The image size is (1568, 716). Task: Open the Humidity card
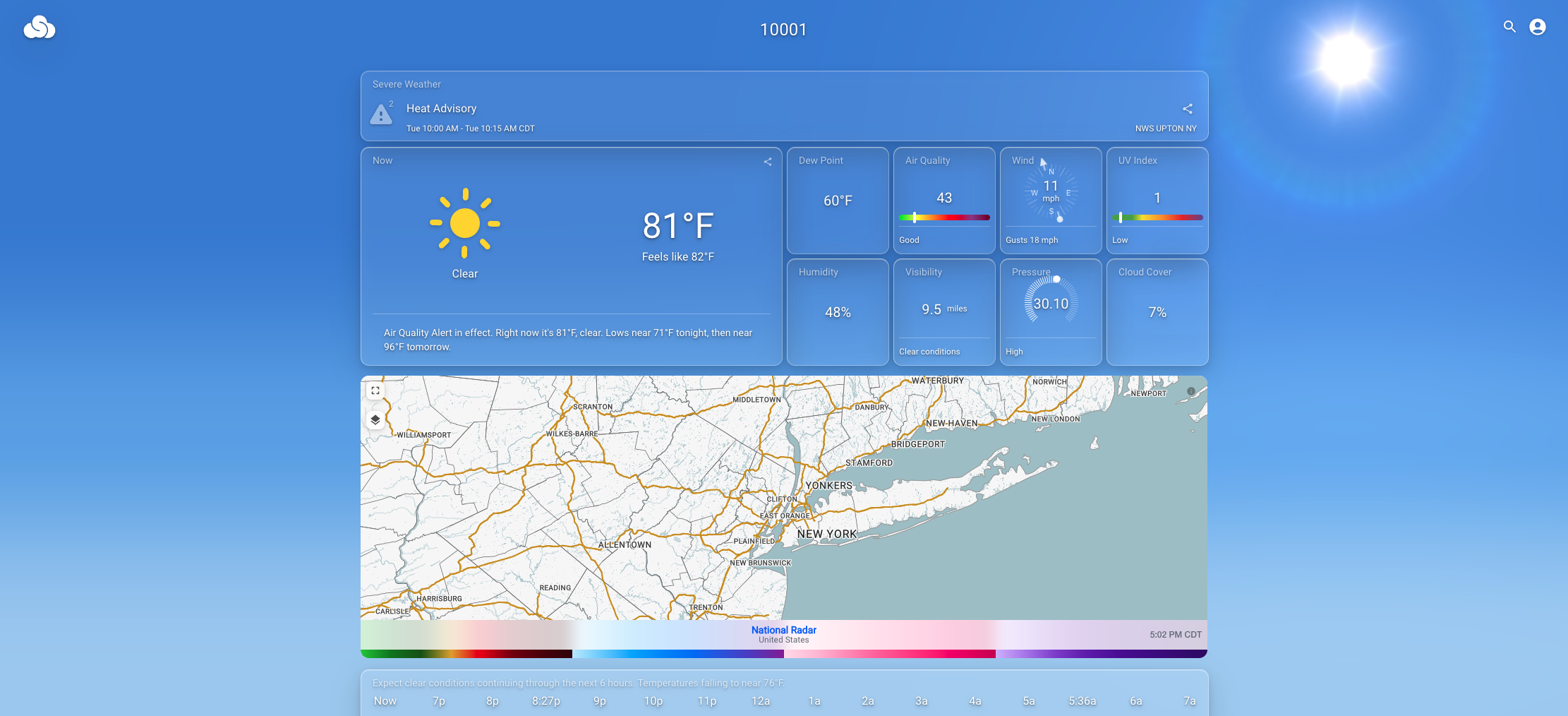(838, 312)
